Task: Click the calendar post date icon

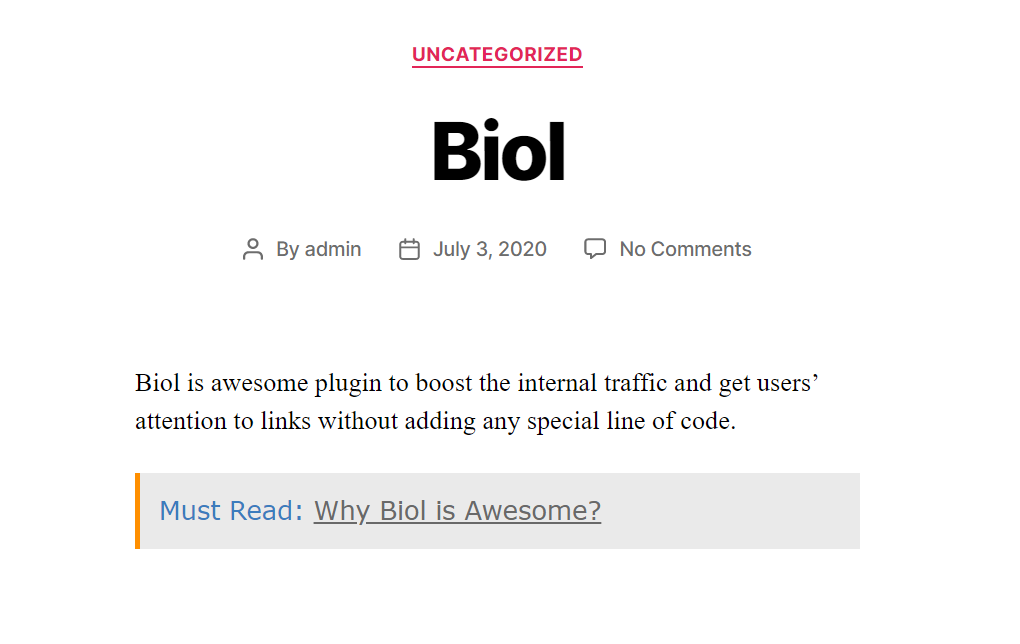Action: [x=409, y=249]
